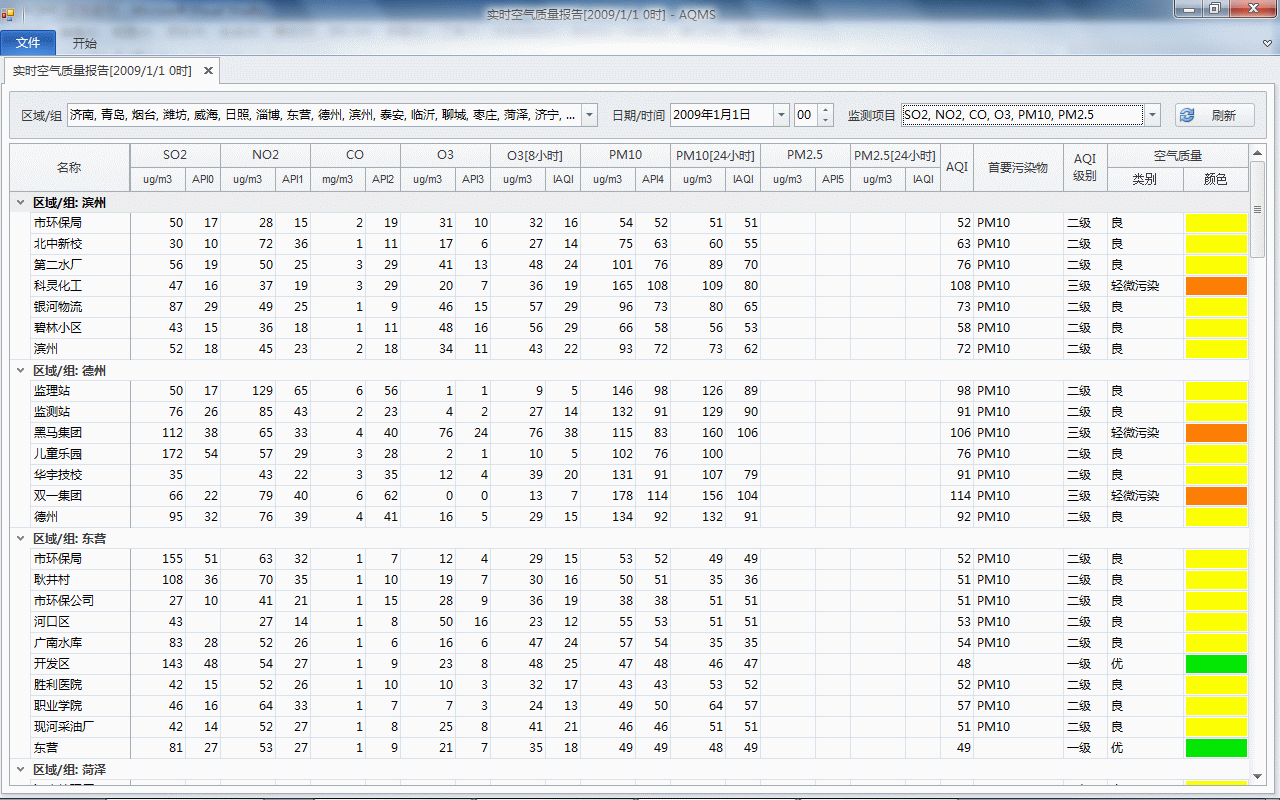Switch to the 开始 ribbon tab
This screenshot has width=1280, height=800.
point(85,43)
